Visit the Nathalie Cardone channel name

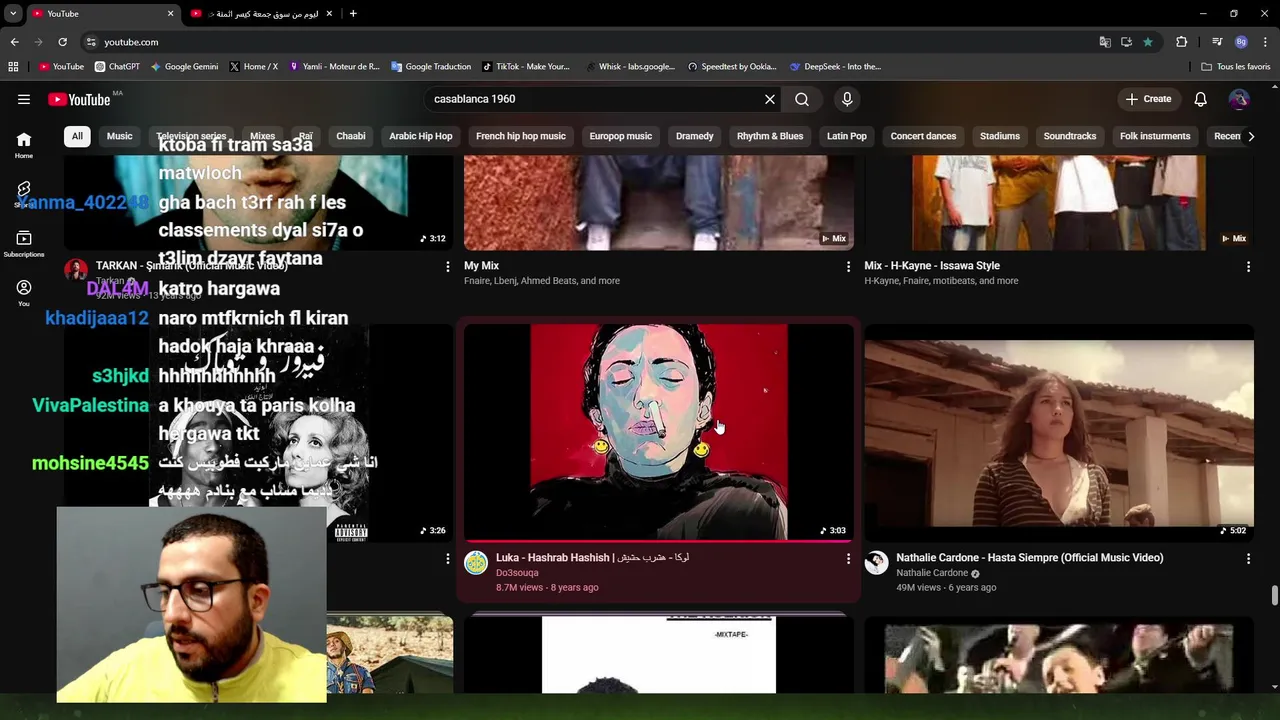pyautogui.click(x=932, y=573)
